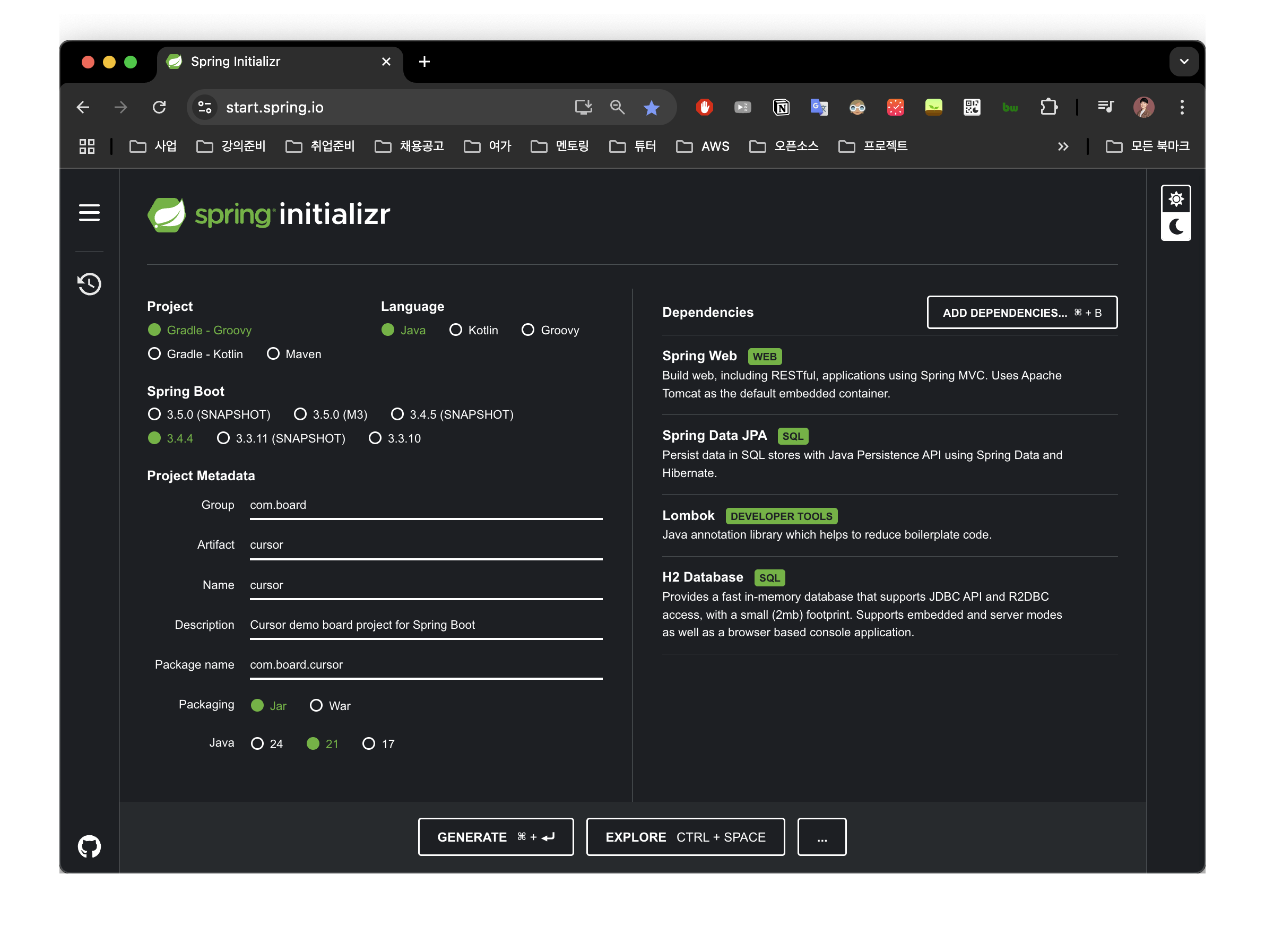The width and height of the screenshot is (1265, 952).
Task: Click into the Artifact input field
Action: (426, 545)
